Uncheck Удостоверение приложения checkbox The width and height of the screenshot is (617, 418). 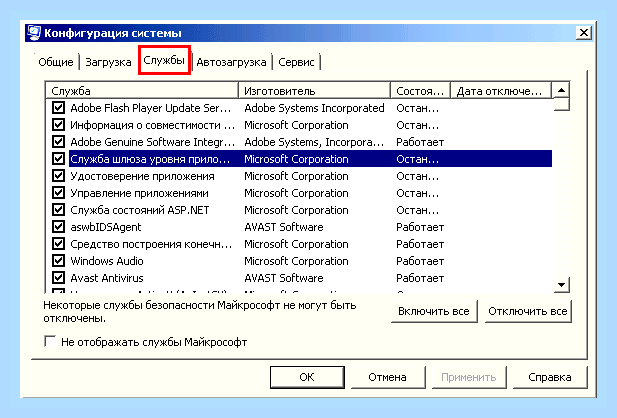(x=58, y=176)
